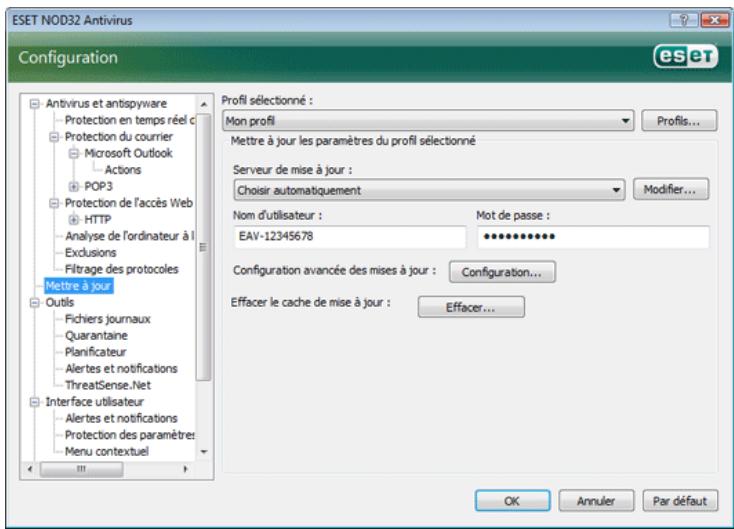Screen dimensions: 734x529
Task: Click the tree horizontal scrollbar thumb
Action: pyautogui.click(x=82, y=469)
